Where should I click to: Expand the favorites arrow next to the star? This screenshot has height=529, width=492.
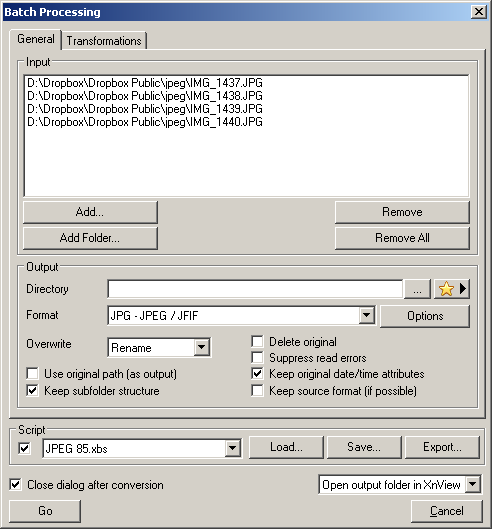coord(463,289)
